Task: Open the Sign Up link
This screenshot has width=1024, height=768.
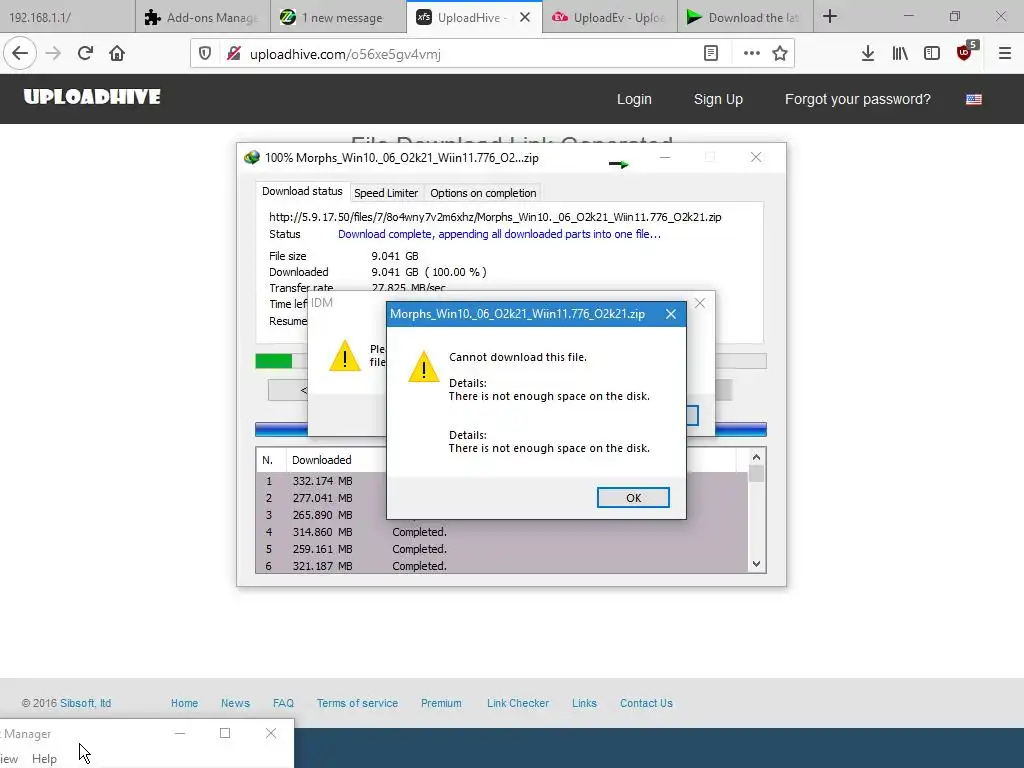Action: (718, 99)
